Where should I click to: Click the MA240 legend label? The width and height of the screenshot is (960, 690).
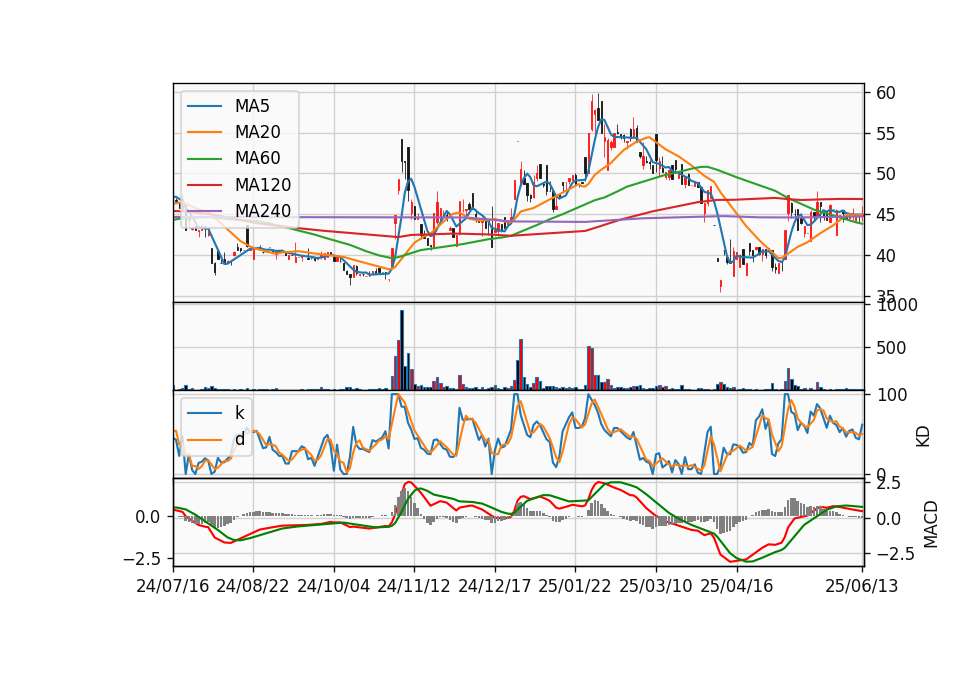coord(263,211)
